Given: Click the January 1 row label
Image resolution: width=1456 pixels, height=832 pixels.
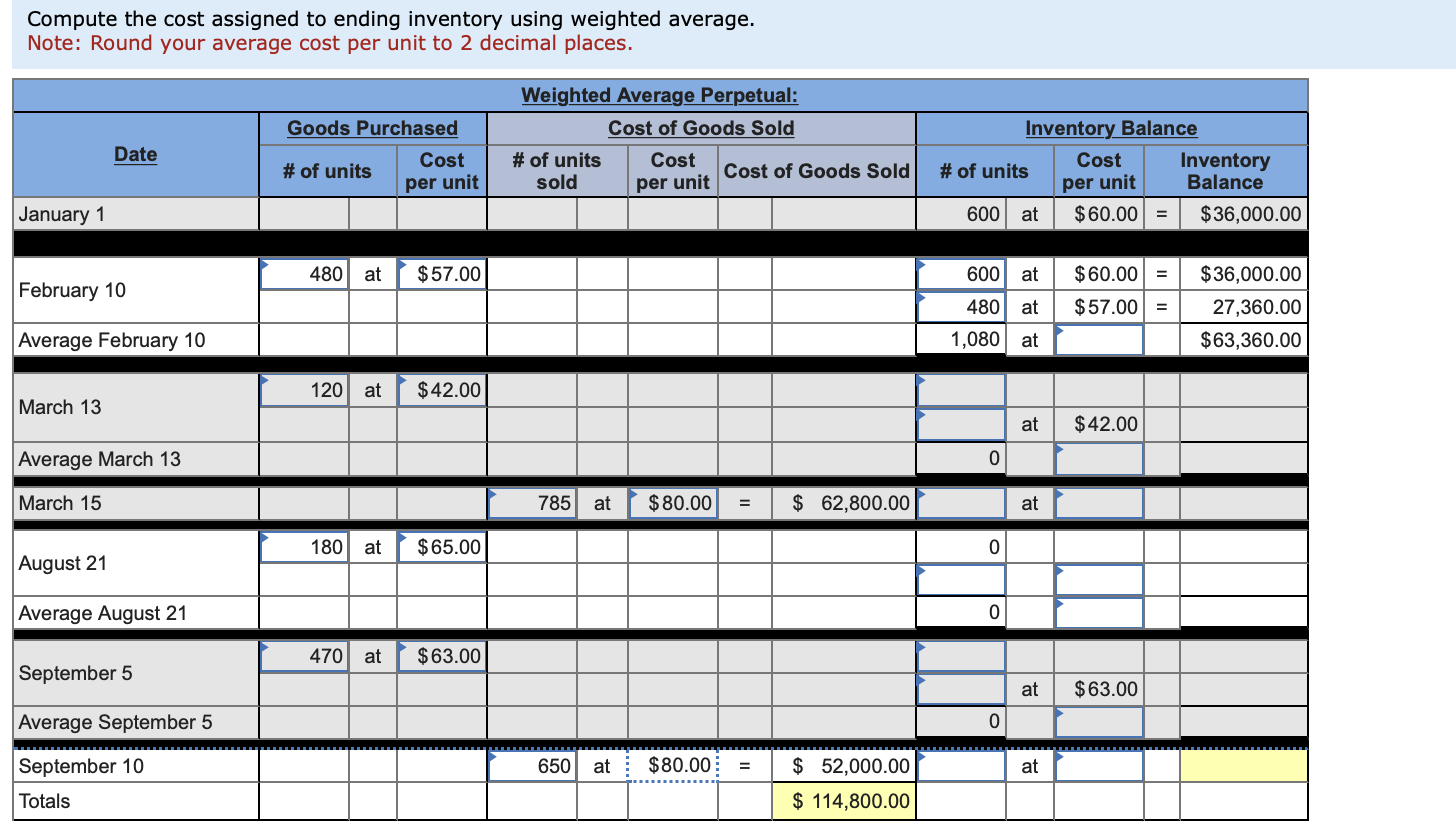Looking at the screenshot, I should (x=61, y=214).
